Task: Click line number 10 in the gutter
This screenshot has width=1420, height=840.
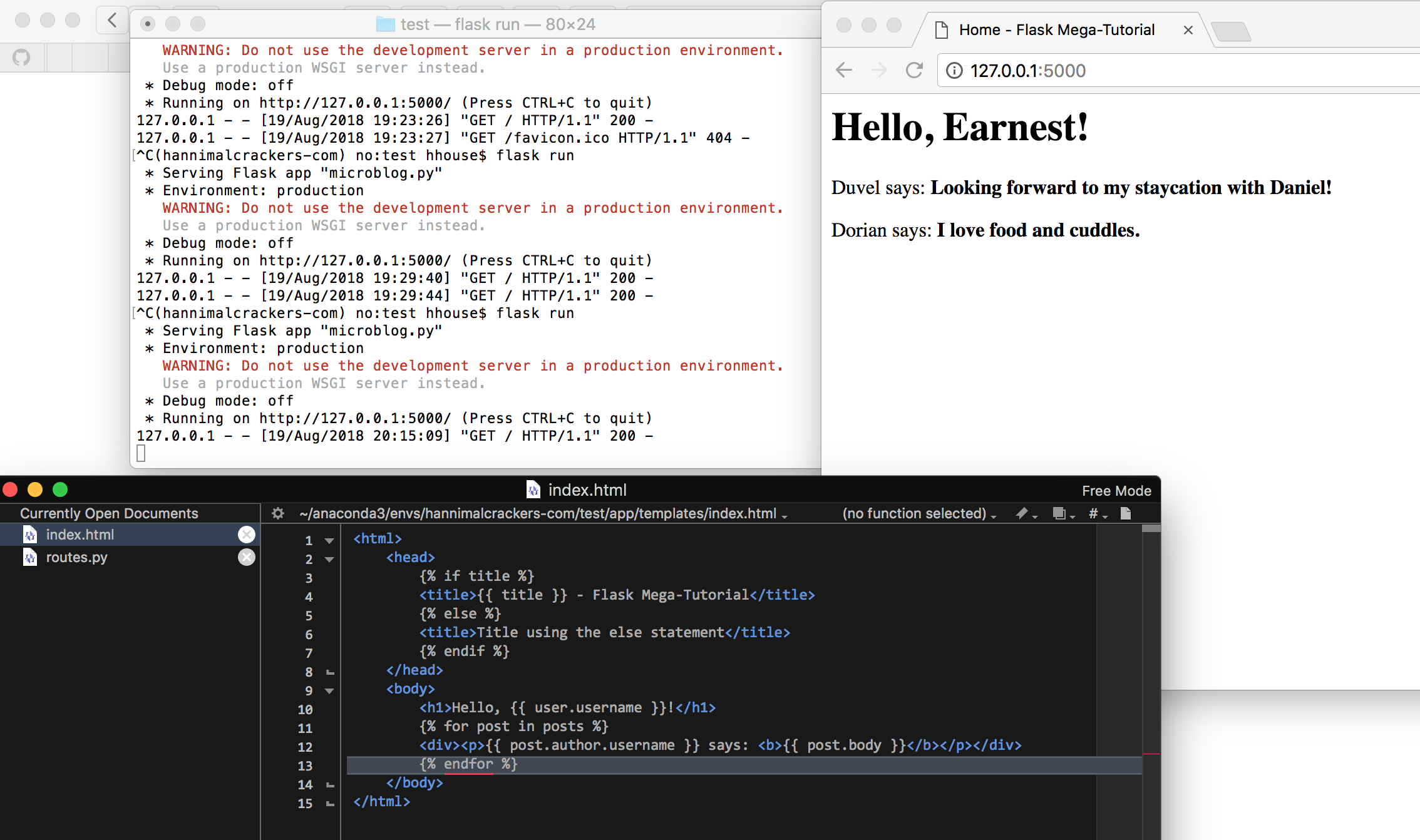Action: 305,710
